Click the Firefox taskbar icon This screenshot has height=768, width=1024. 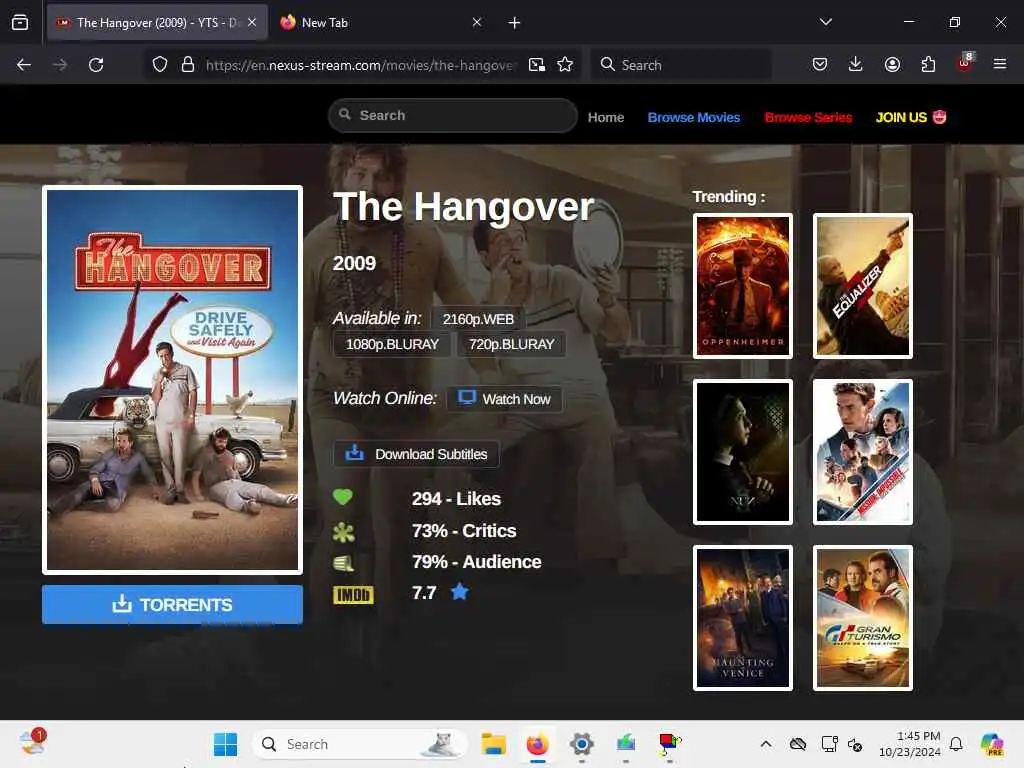(537, 744)
